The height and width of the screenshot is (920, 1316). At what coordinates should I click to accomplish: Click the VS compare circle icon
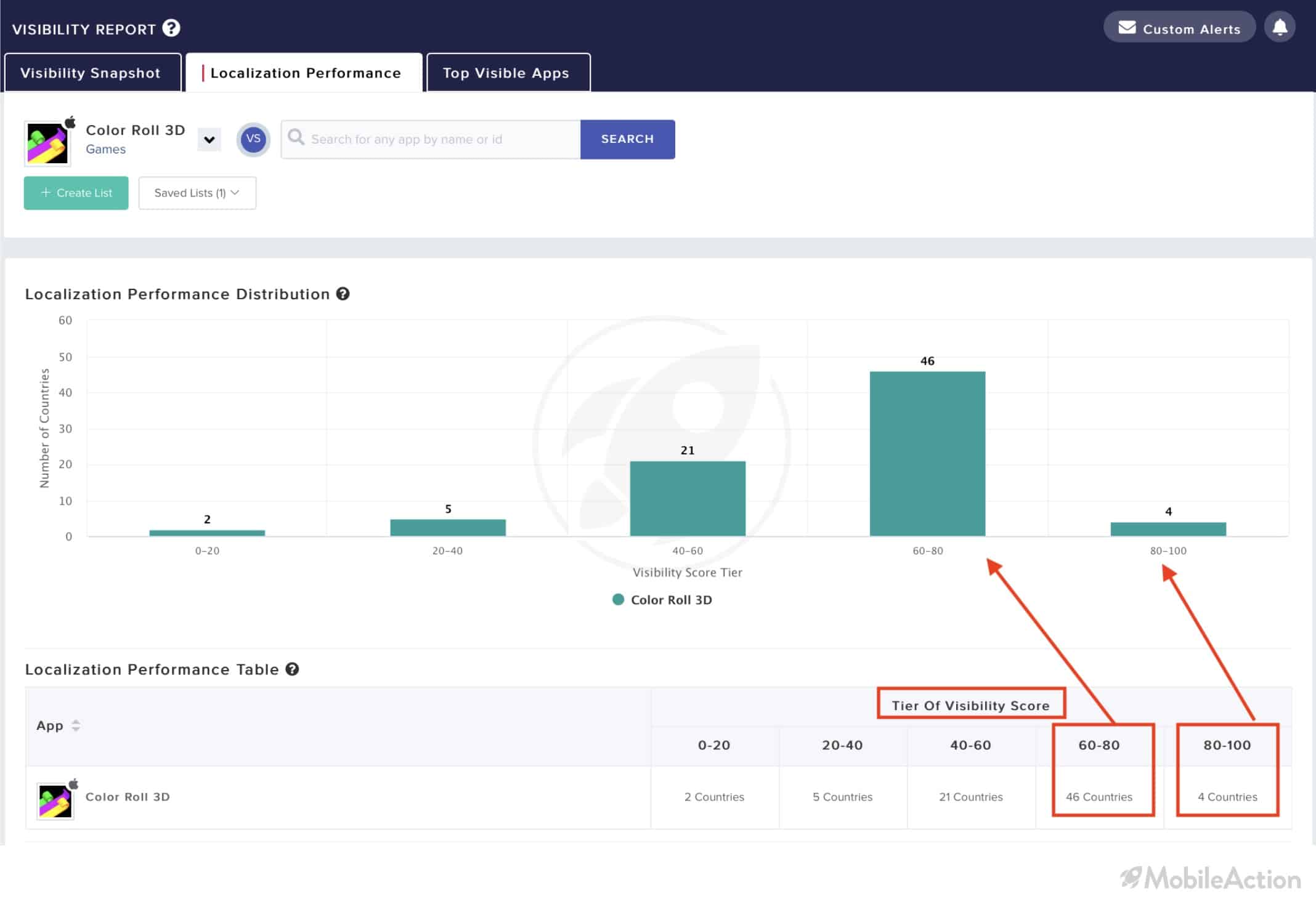[253, 139]
